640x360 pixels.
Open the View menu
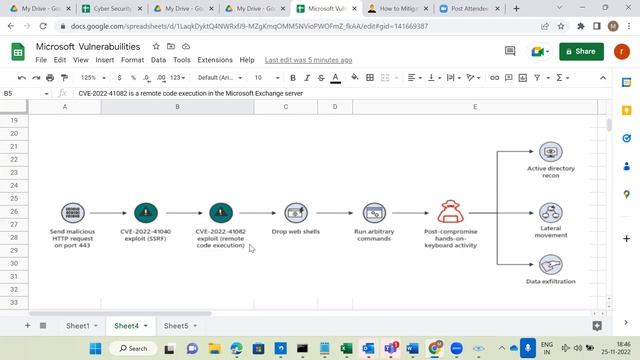pos(81,60)
